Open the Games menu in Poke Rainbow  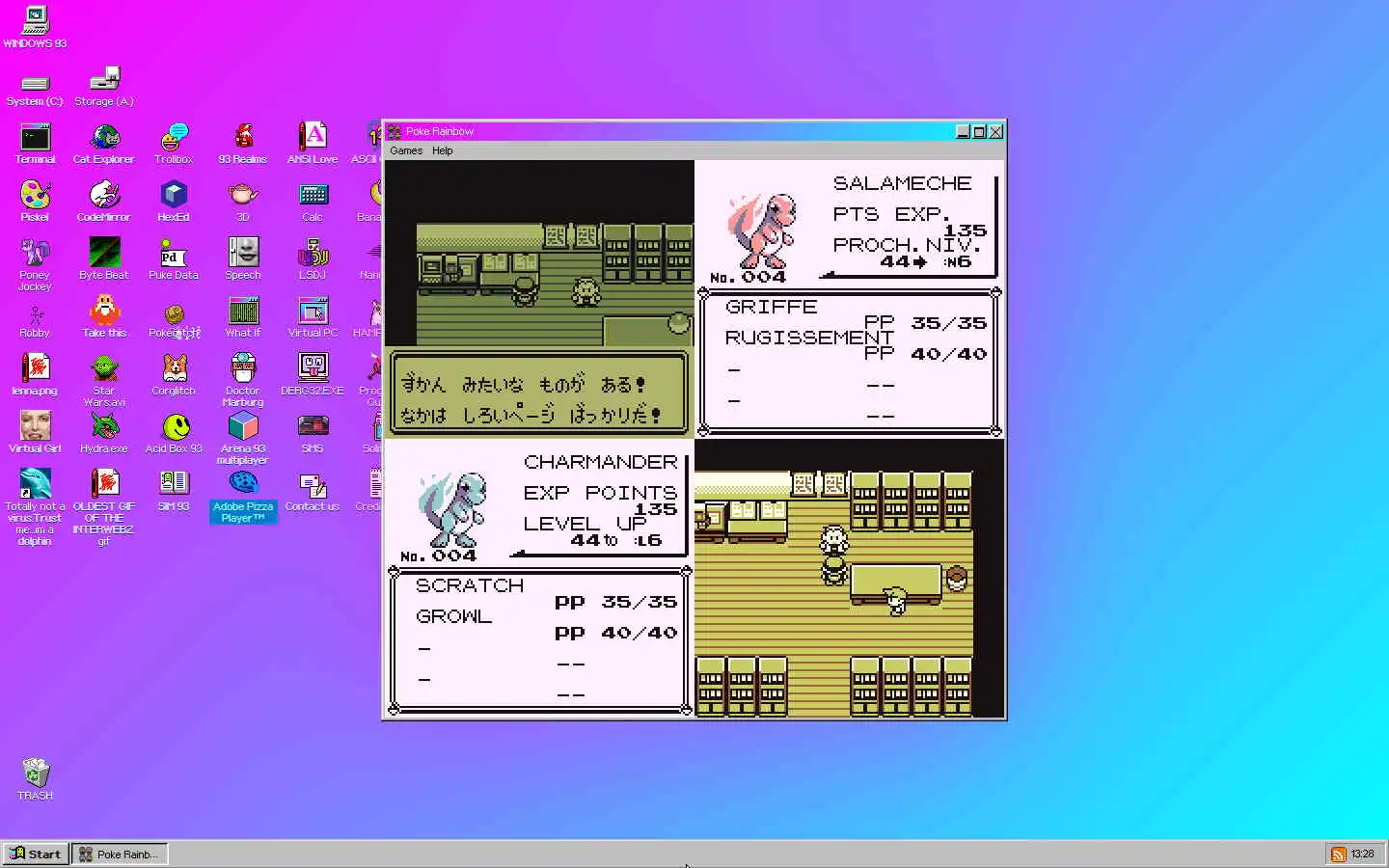[406, 150]
